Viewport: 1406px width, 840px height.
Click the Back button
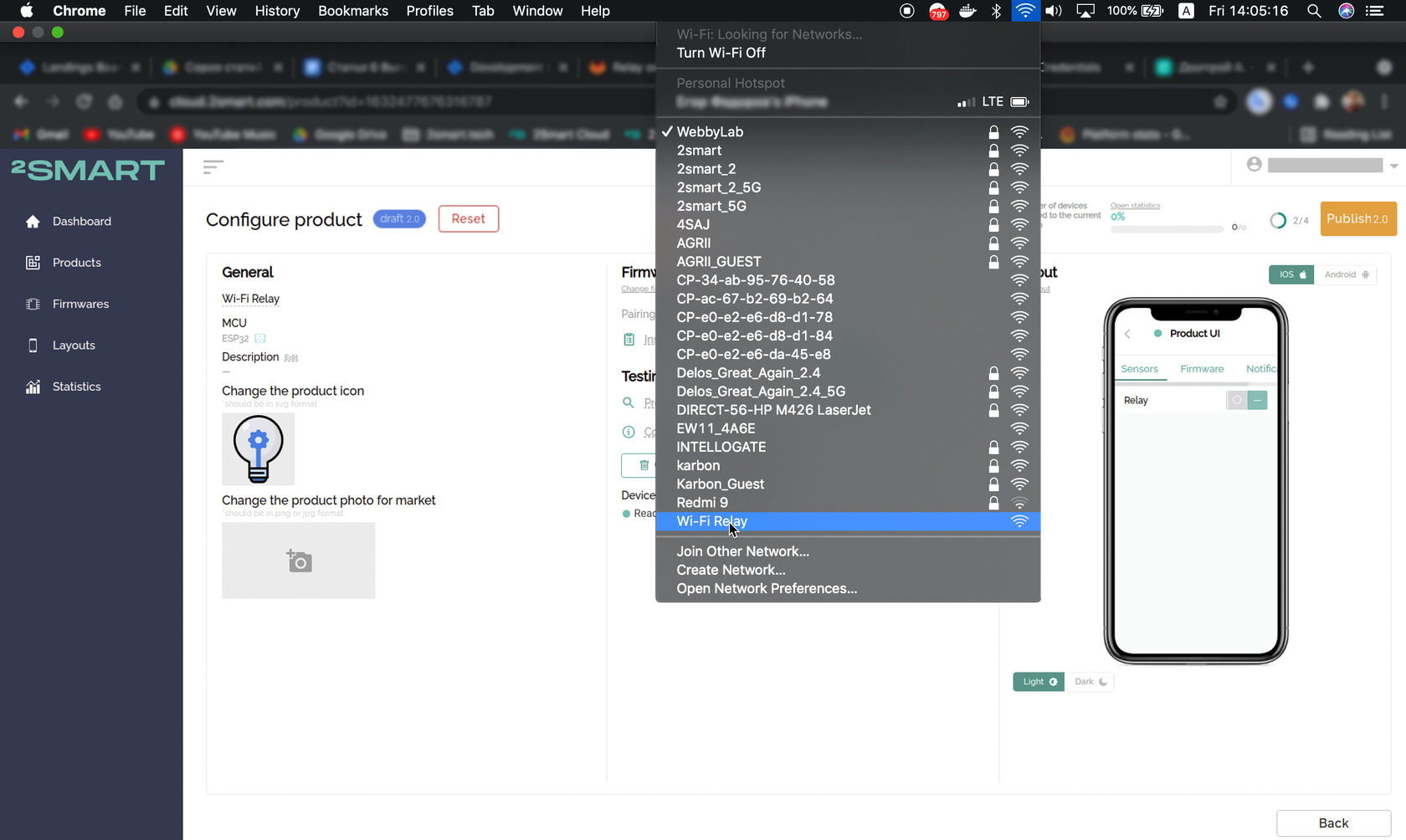pos(1333,823)
